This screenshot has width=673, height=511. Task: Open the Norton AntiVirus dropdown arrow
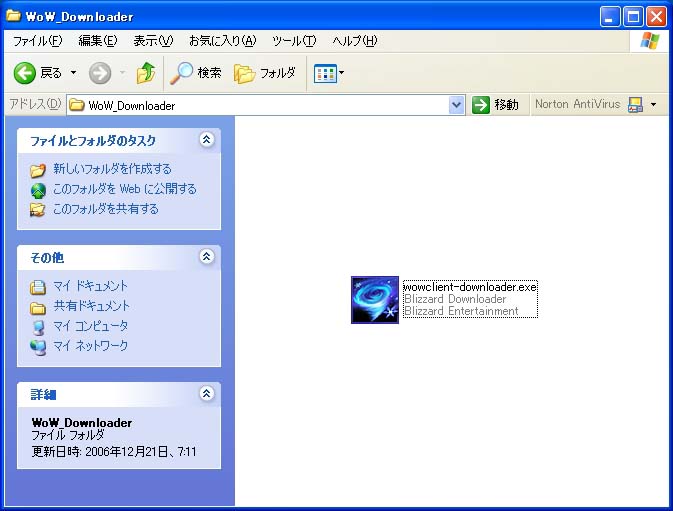[x=653, y=104]
